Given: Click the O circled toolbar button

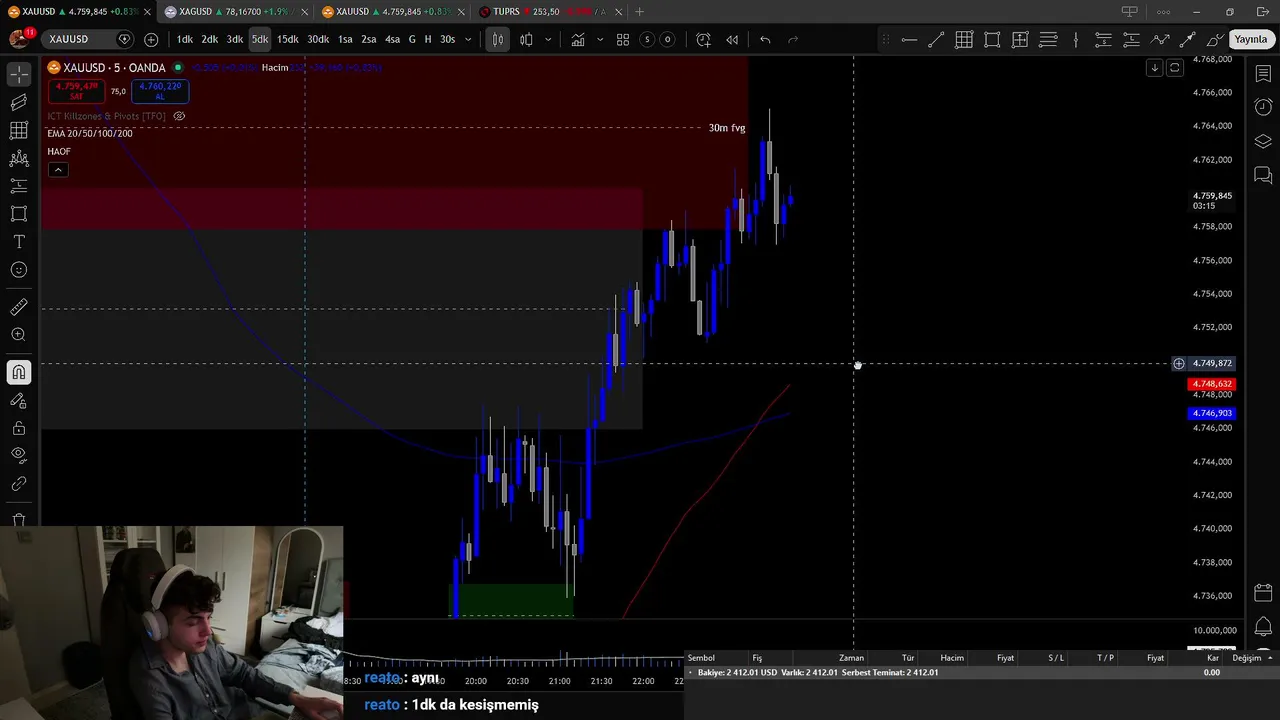Looking at the screenshot, I should [x=668, y=39].
